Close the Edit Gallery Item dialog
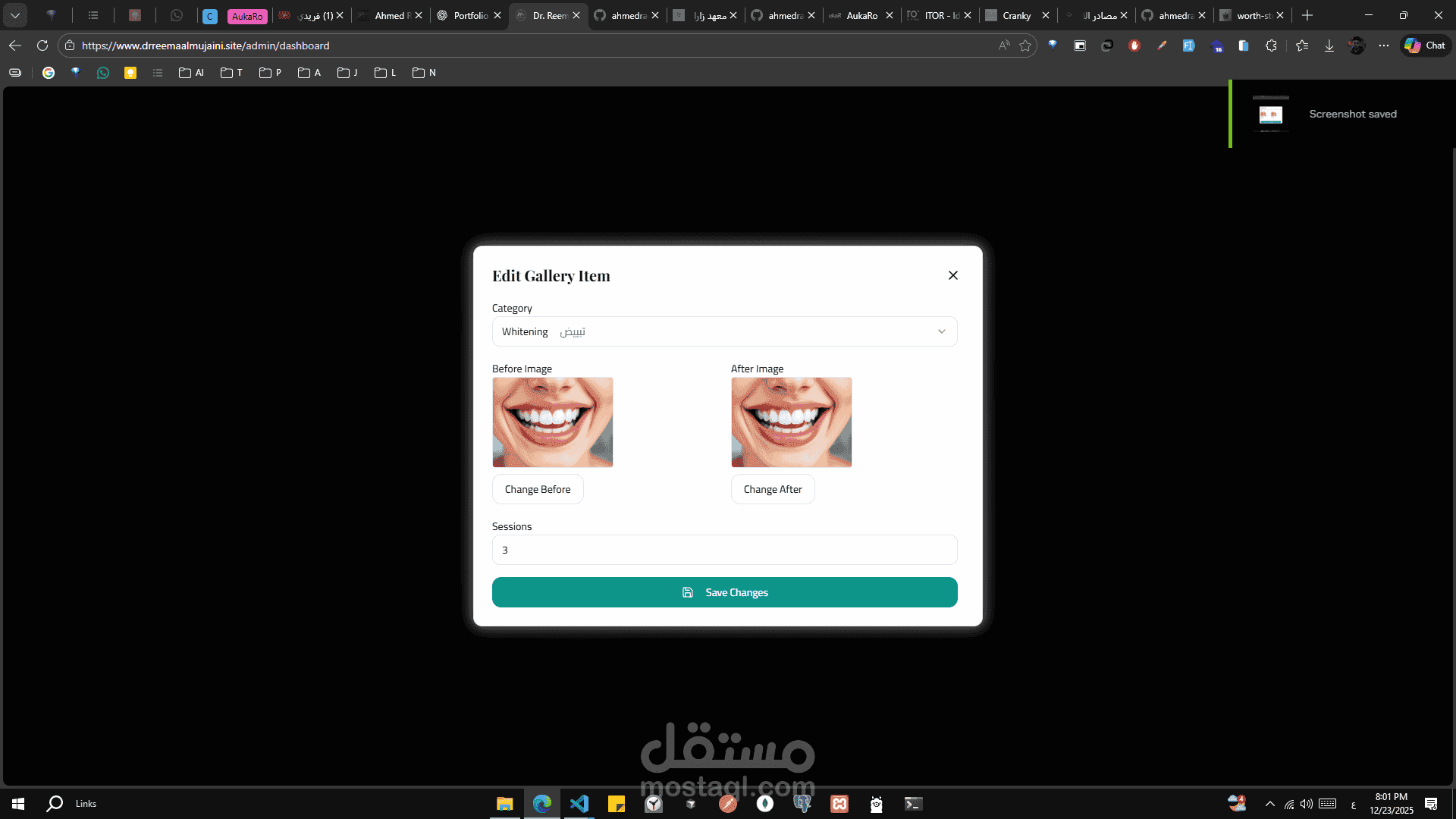 [x=952, y=275]
